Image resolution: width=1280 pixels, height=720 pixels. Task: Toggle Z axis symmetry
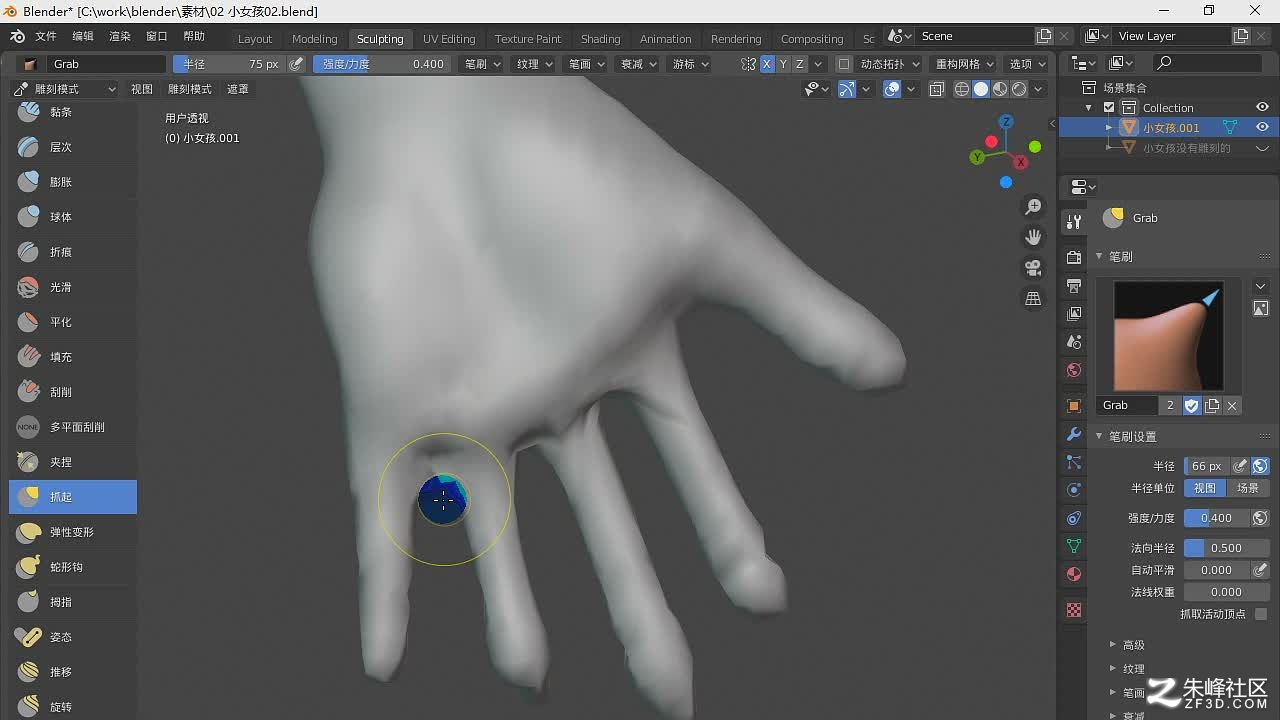tap(799, 64)
